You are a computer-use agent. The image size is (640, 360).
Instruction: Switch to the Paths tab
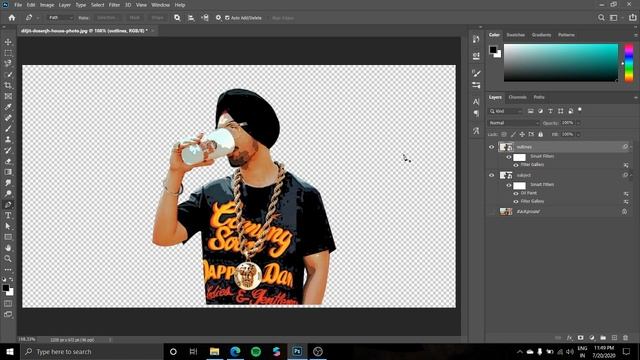(x=539, y=97)
